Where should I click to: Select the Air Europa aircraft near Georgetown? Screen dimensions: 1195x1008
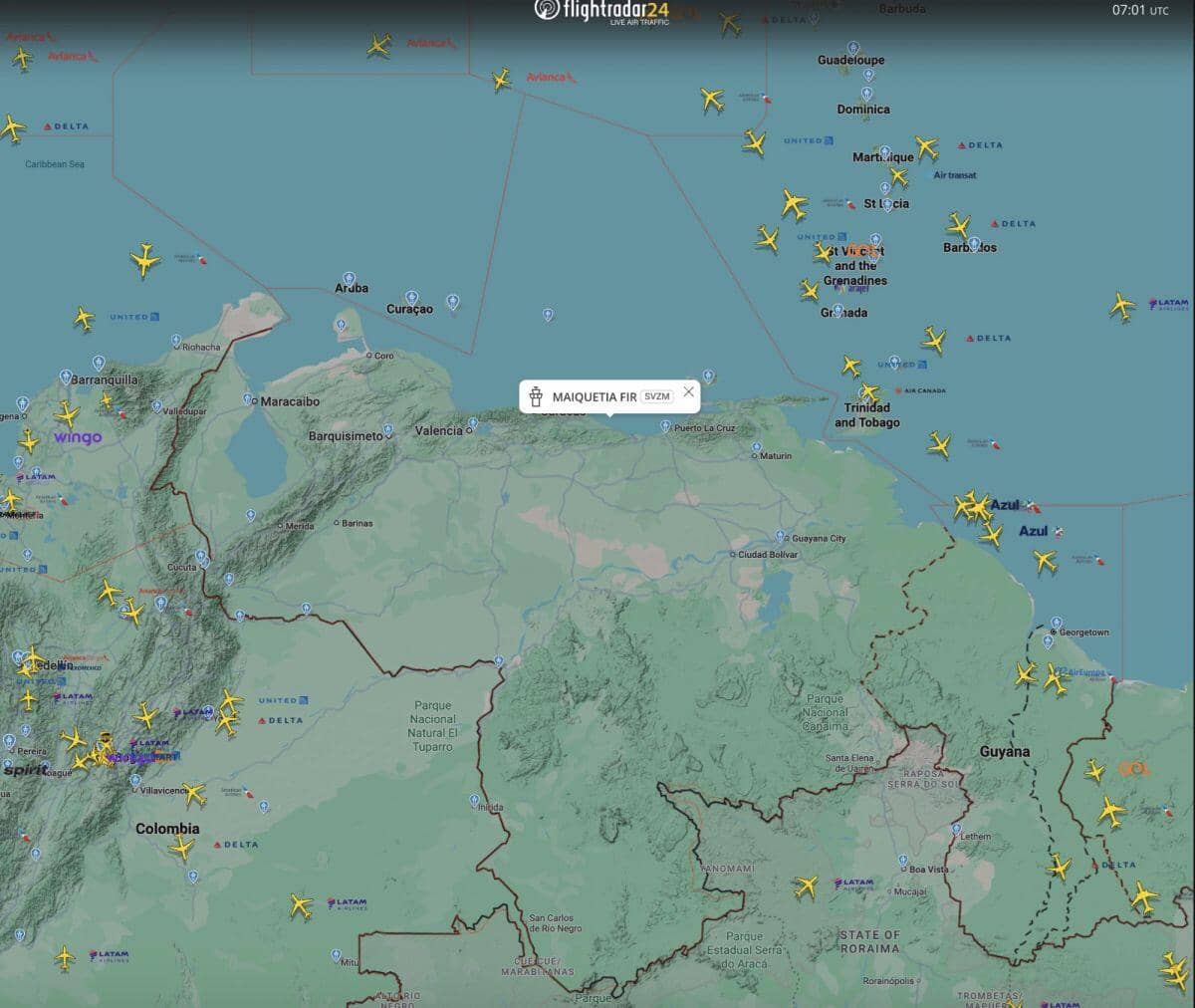(x=1055, y=681)
